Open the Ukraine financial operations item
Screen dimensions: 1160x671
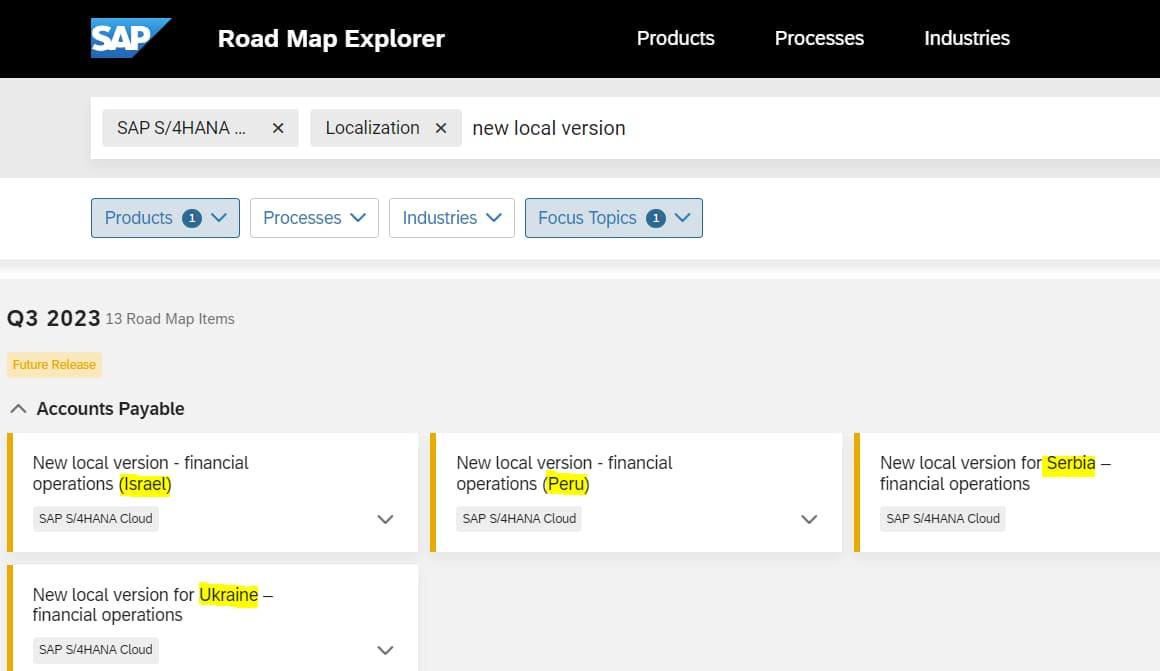[152, 604]
